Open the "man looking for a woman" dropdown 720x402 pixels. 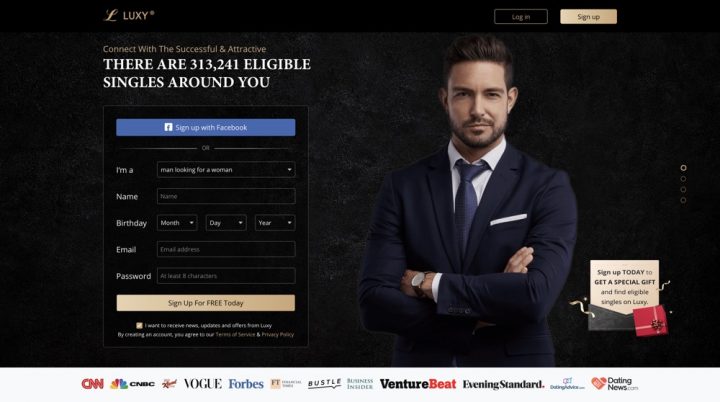[226, 170]
